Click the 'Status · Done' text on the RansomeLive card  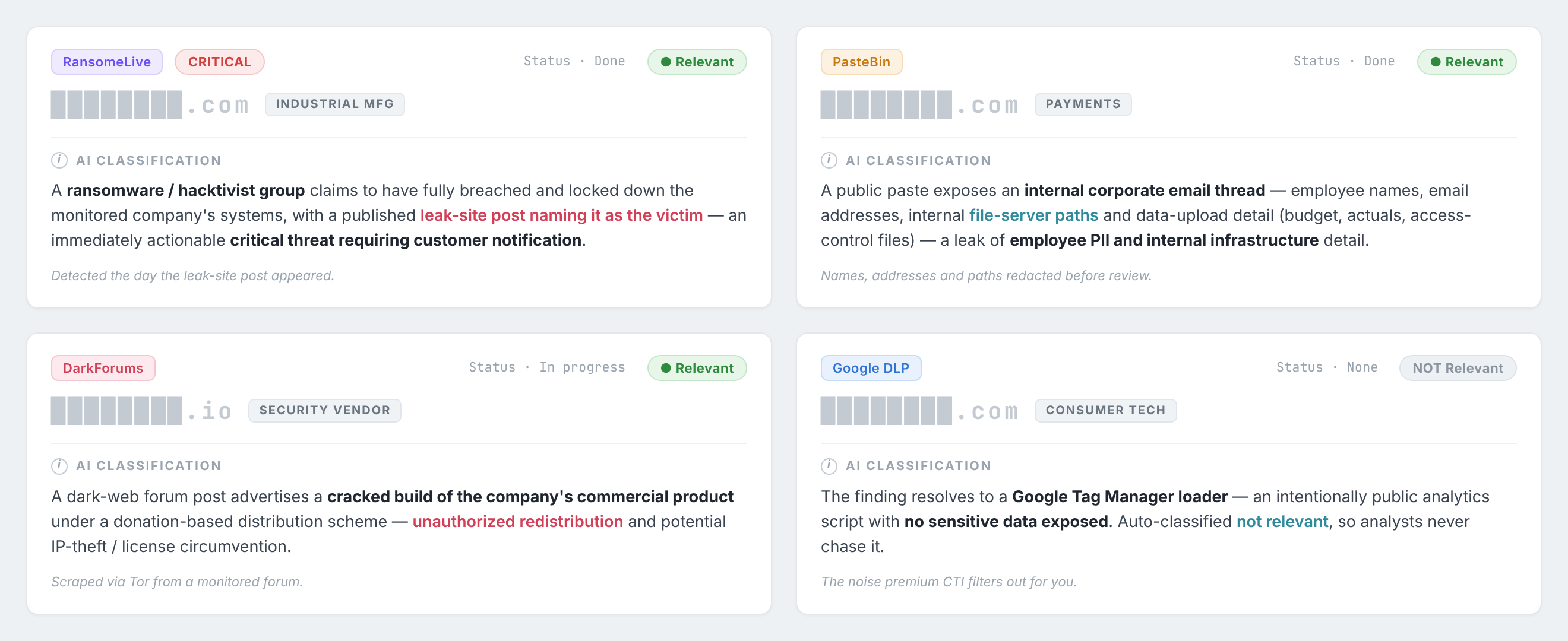574,61
